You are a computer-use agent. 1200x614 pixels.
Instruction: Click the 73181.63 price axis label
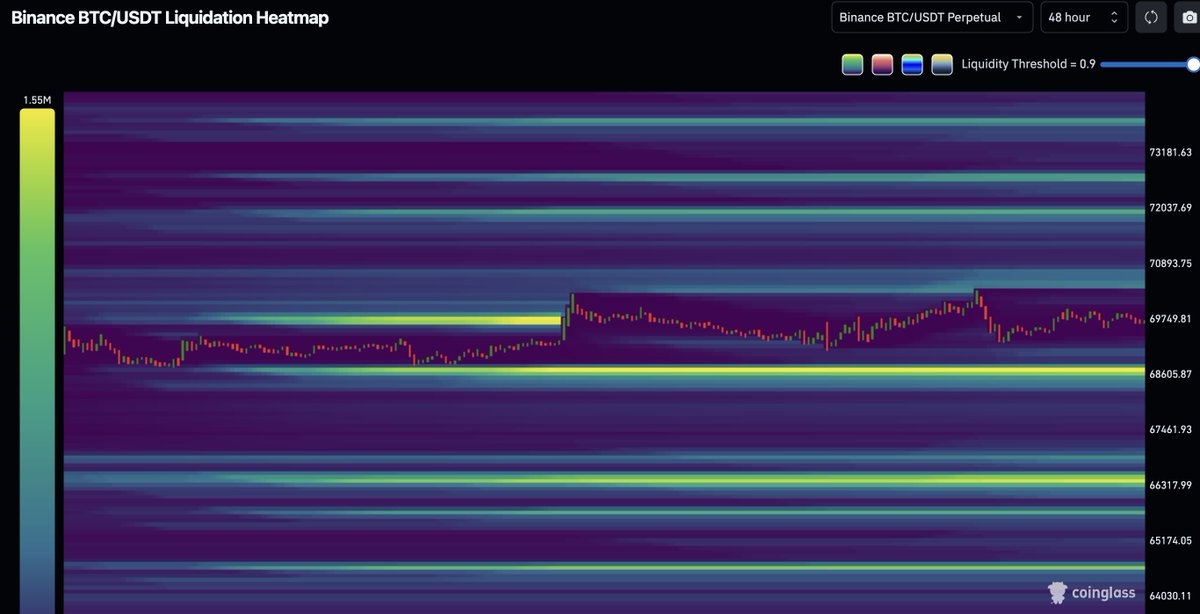(x=1171, y=153)
